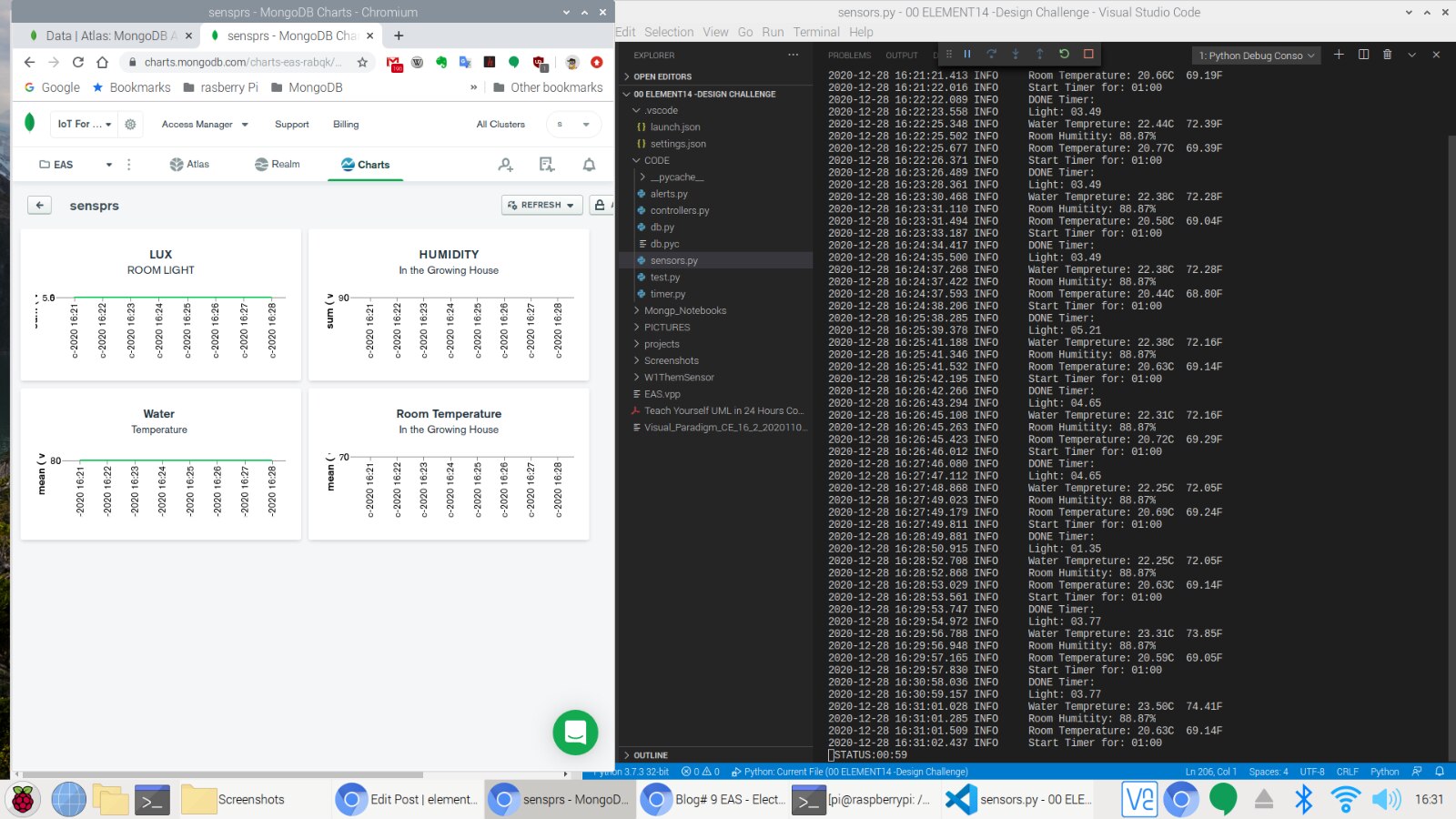Open the WiFi network tray icon
This screenshot has width=1456, height=819.
1345,800
